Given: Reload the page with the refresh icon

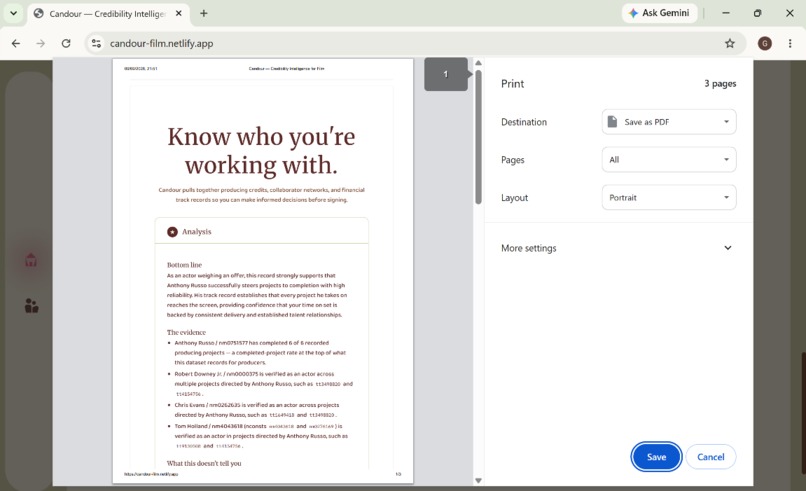Looking at the screenshot, I should (66, 44).
